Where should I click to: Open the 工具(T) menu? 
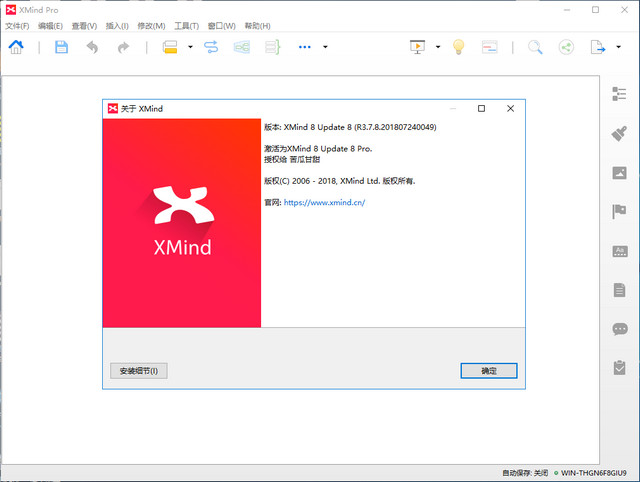(x=187, y=26)
